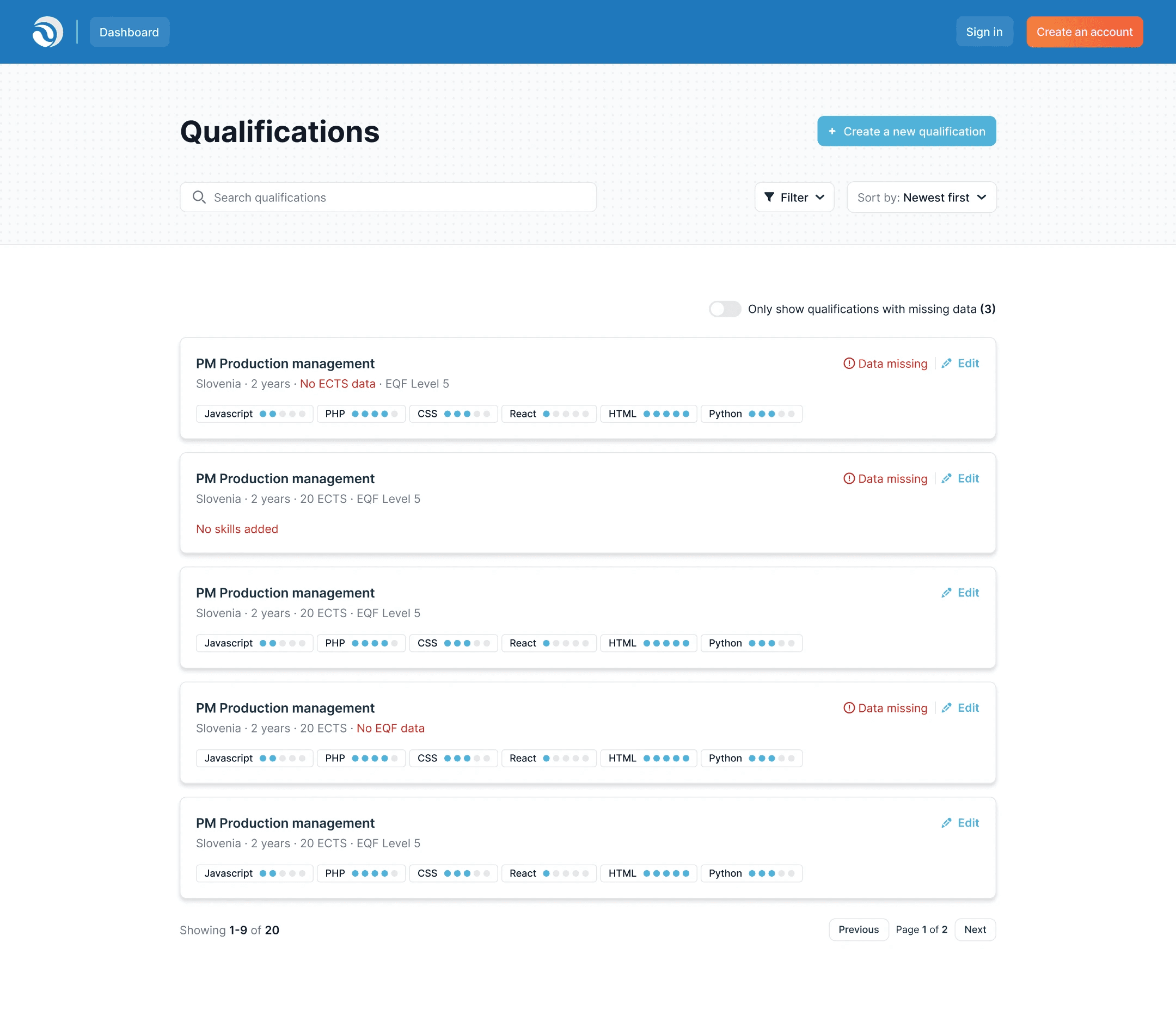Click the search magnifier icon
Screen dimensions: 1176x1010
pos(199,198)
